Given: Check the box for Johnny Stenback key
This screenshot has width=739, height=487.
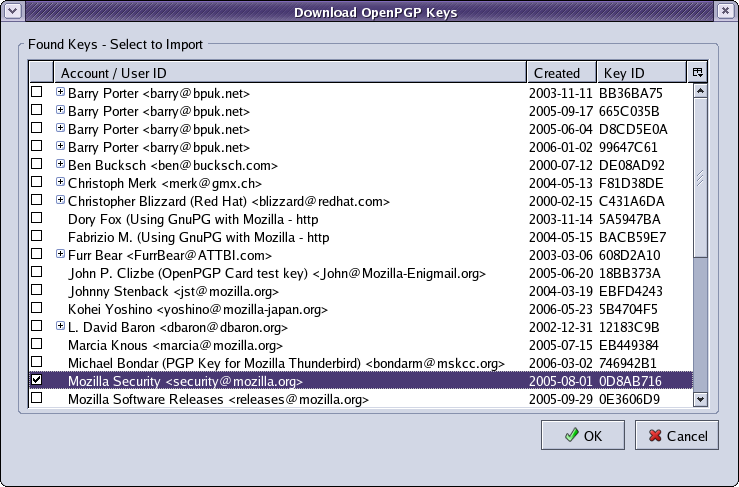Looking at the screenshot, I should (36, 289).
